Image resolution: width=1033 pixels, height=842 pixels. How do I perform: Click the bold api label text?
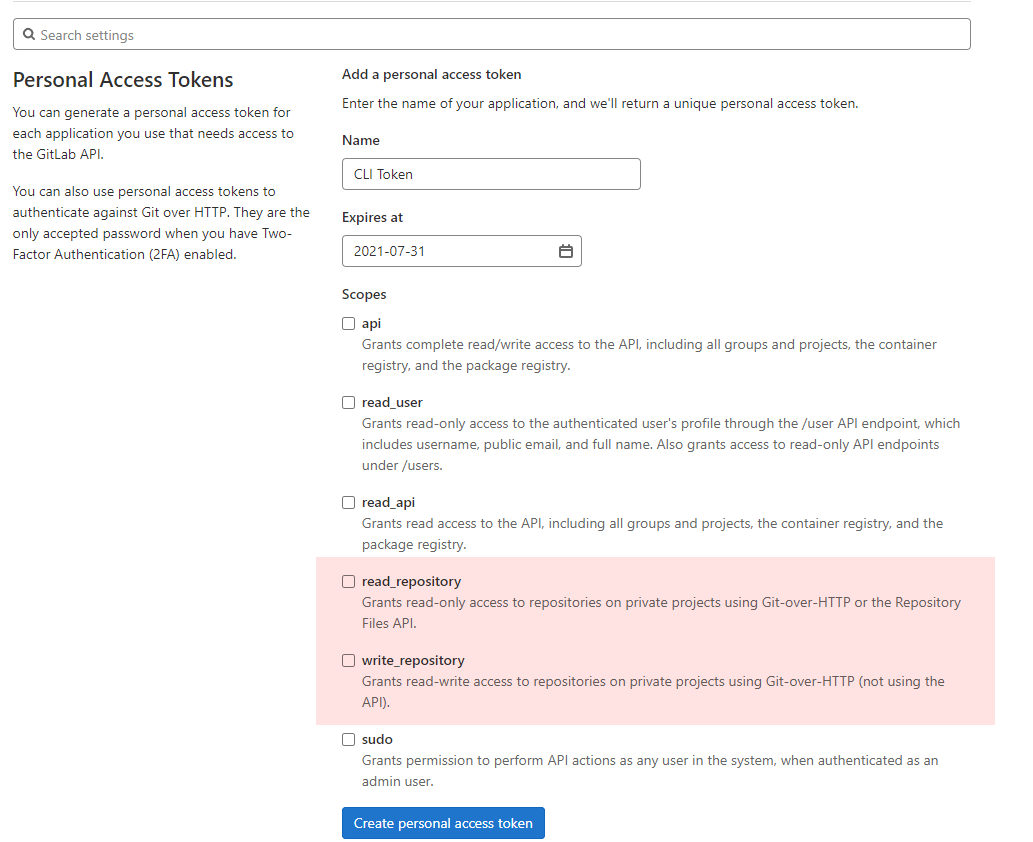(x=371, y=323)
